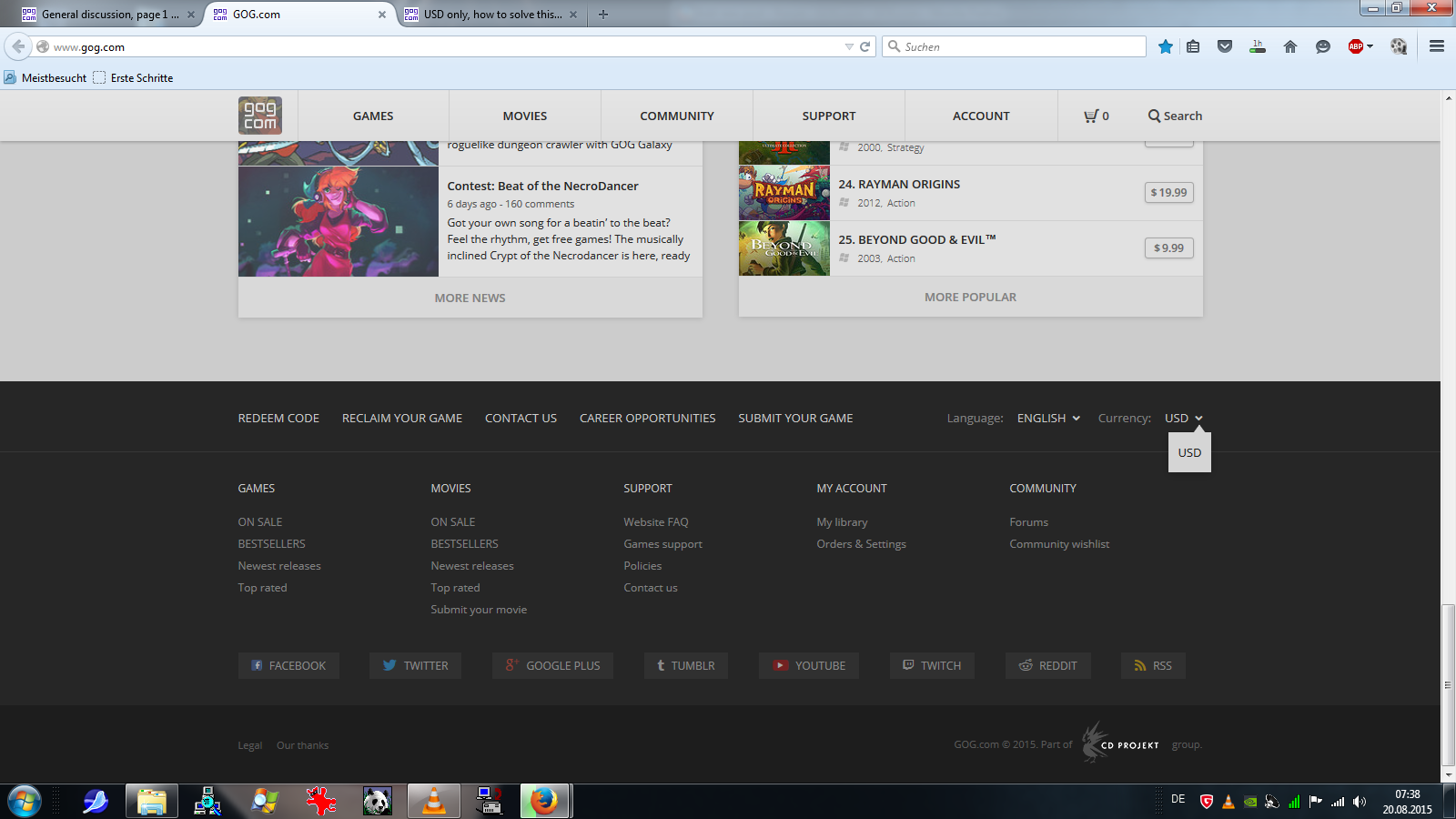
Task: Open Erste Schritte bookmark
Action: pos(133,77)
